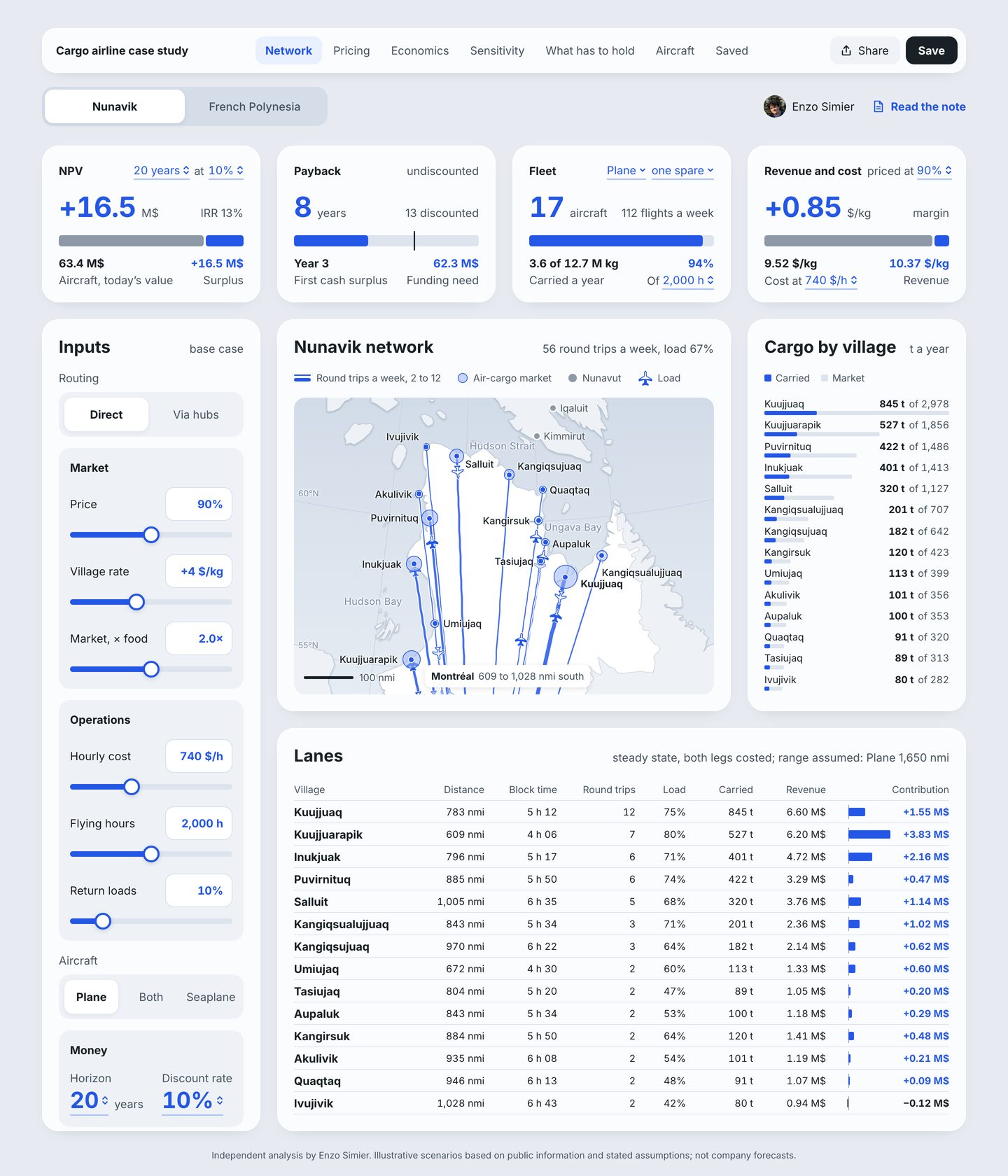Choose Seaplane aircraft type
This screenshot has width=1008, height=1176.
[211, 997]
